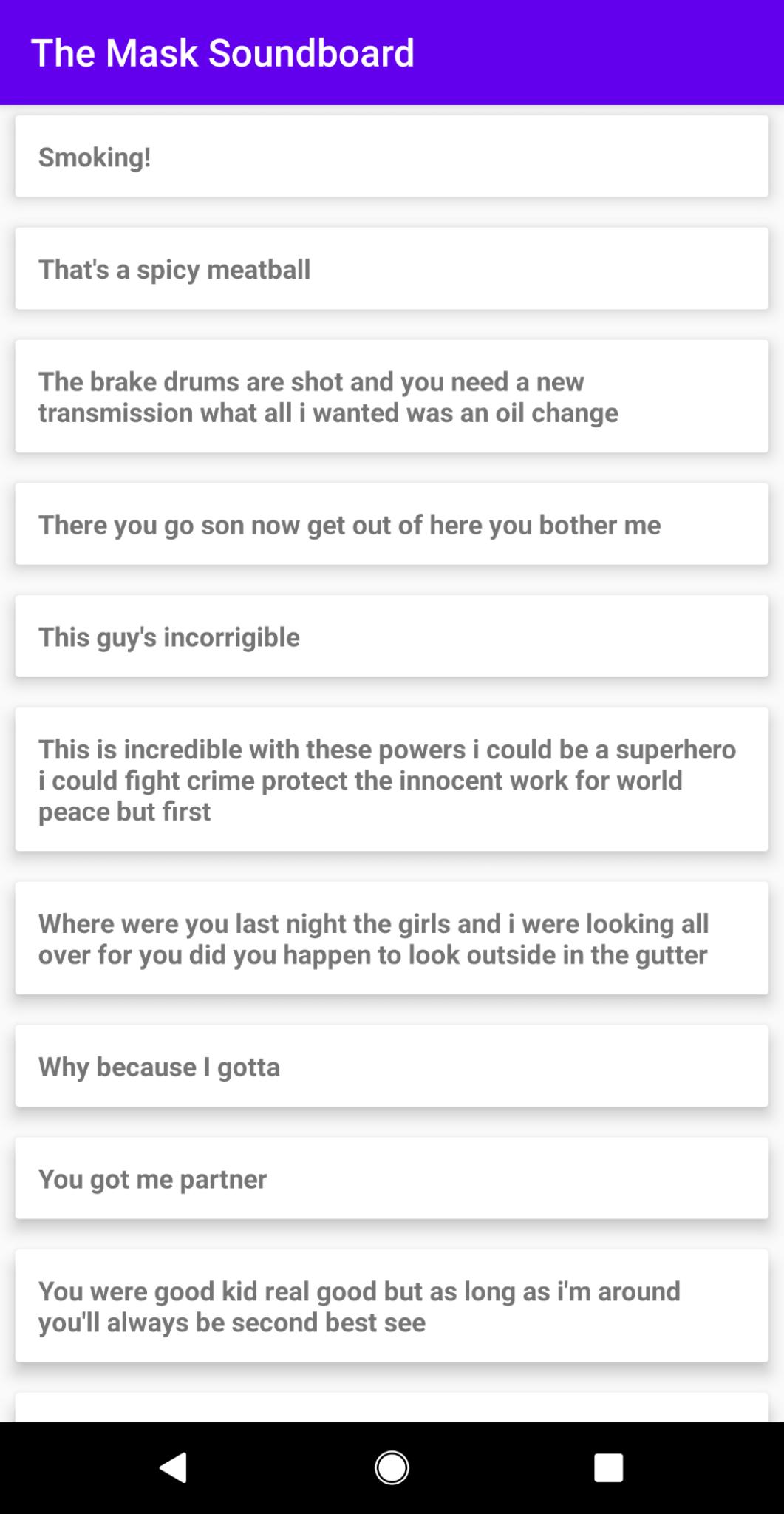Play "This guy's incorrigible" clip
Screen dimensions: 784x1514
(392, 637)
